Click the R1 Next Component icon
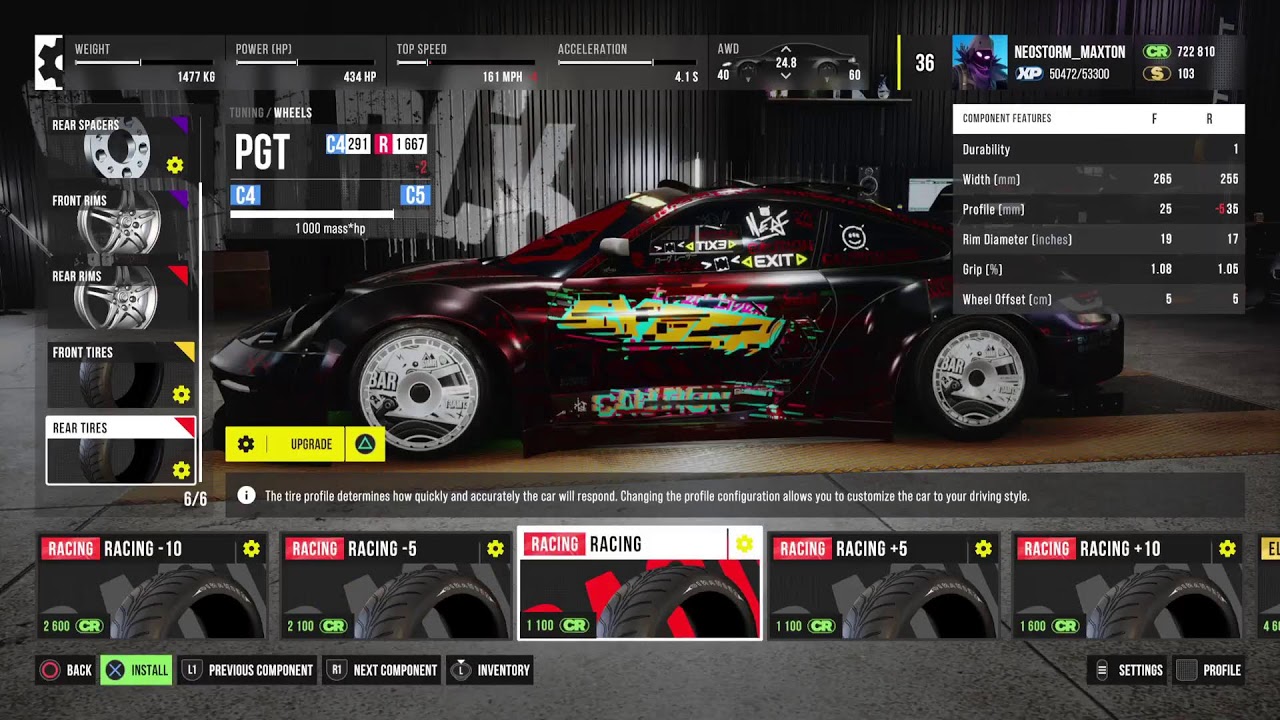The image size is (1280, 720). coord(337,670)
